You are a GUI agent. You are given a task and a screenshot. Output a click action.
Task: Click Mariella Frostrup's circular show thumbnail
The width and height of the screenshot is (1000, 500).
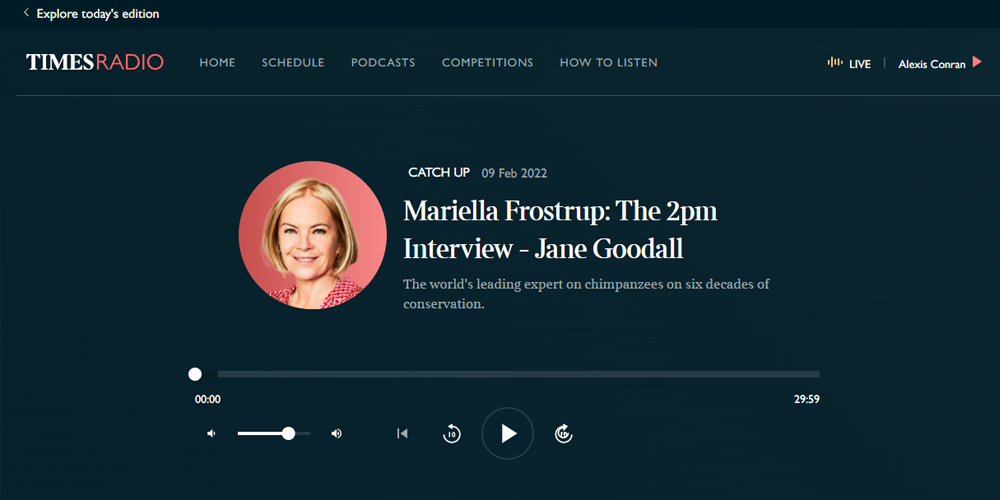pyautogui.click(x=313, y=235)
